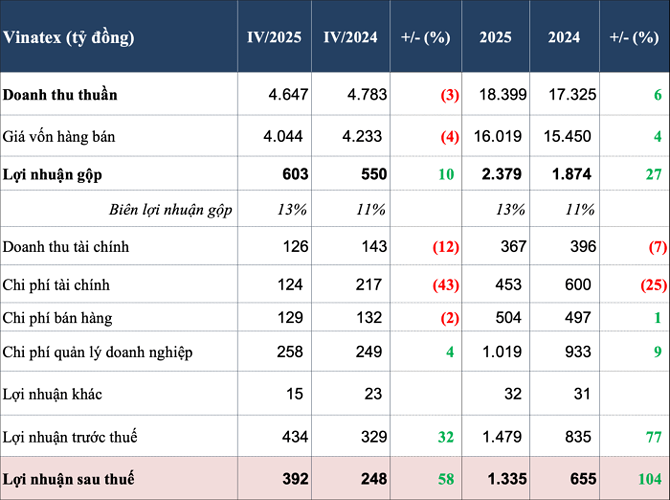
Task: Click the red "(25)" in Chi phí tài chính
Action: click(x=654, y=285)
